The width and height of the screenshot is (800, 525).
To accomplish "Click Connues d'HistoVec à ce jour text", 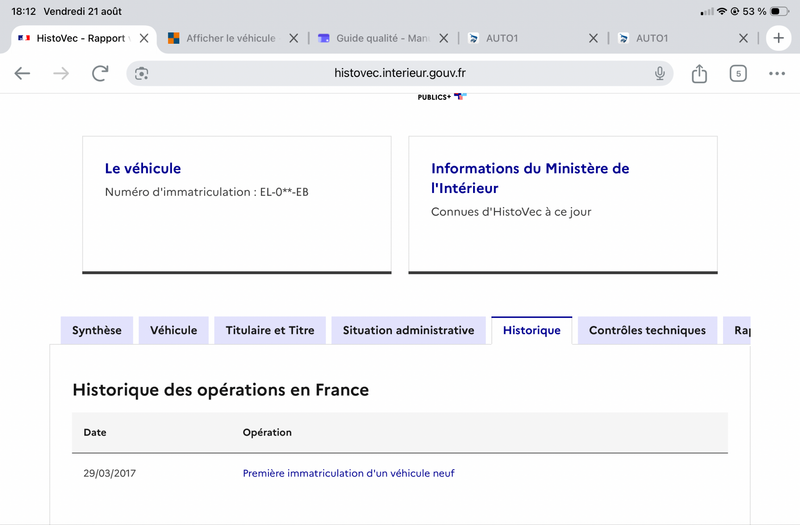I will coord(511,212).
